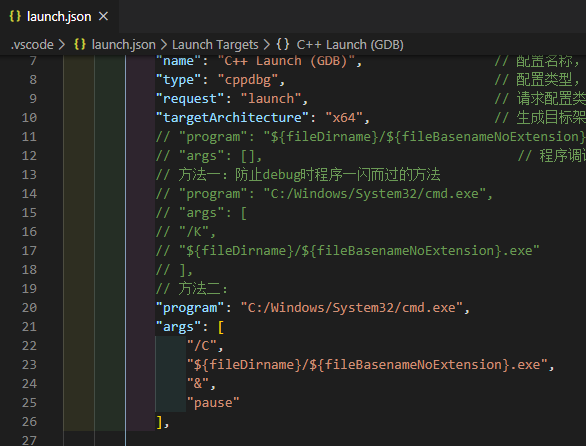Open the Launch Targets breadcrumb
Image resolution: width=586 pixels, height=446 pixels.
[x=215, y=44]
